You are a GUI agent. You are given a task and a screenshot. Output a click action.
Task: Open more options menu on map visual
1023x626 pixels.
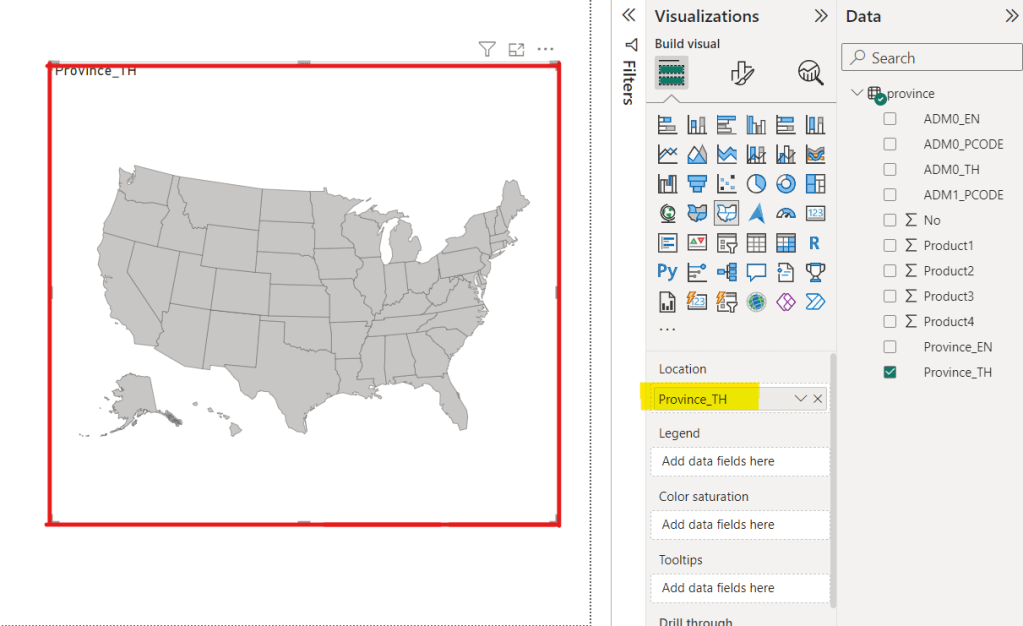coord(545,49)
